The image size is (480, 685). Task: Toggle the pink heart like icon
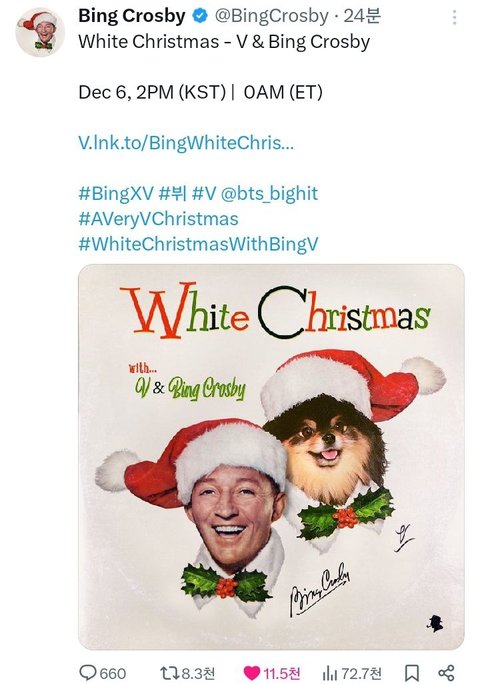coord(251,673)
